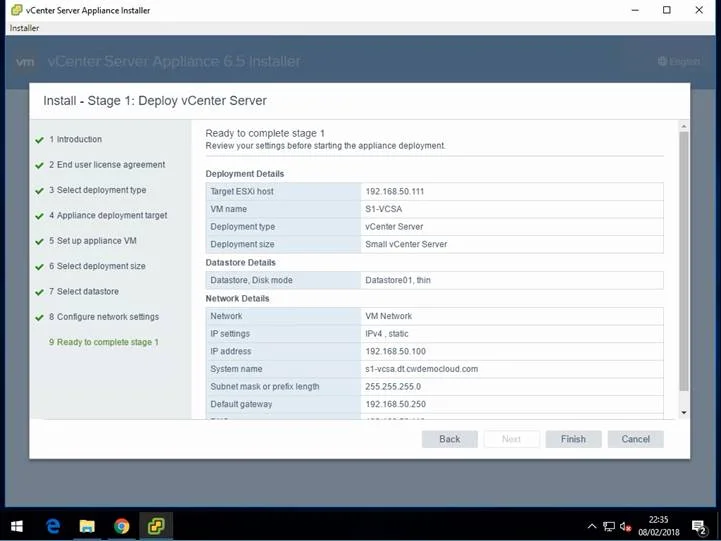721x541 pixels.
Task: Click the vCenter icon in title bar
Action: tap(16, 10)
